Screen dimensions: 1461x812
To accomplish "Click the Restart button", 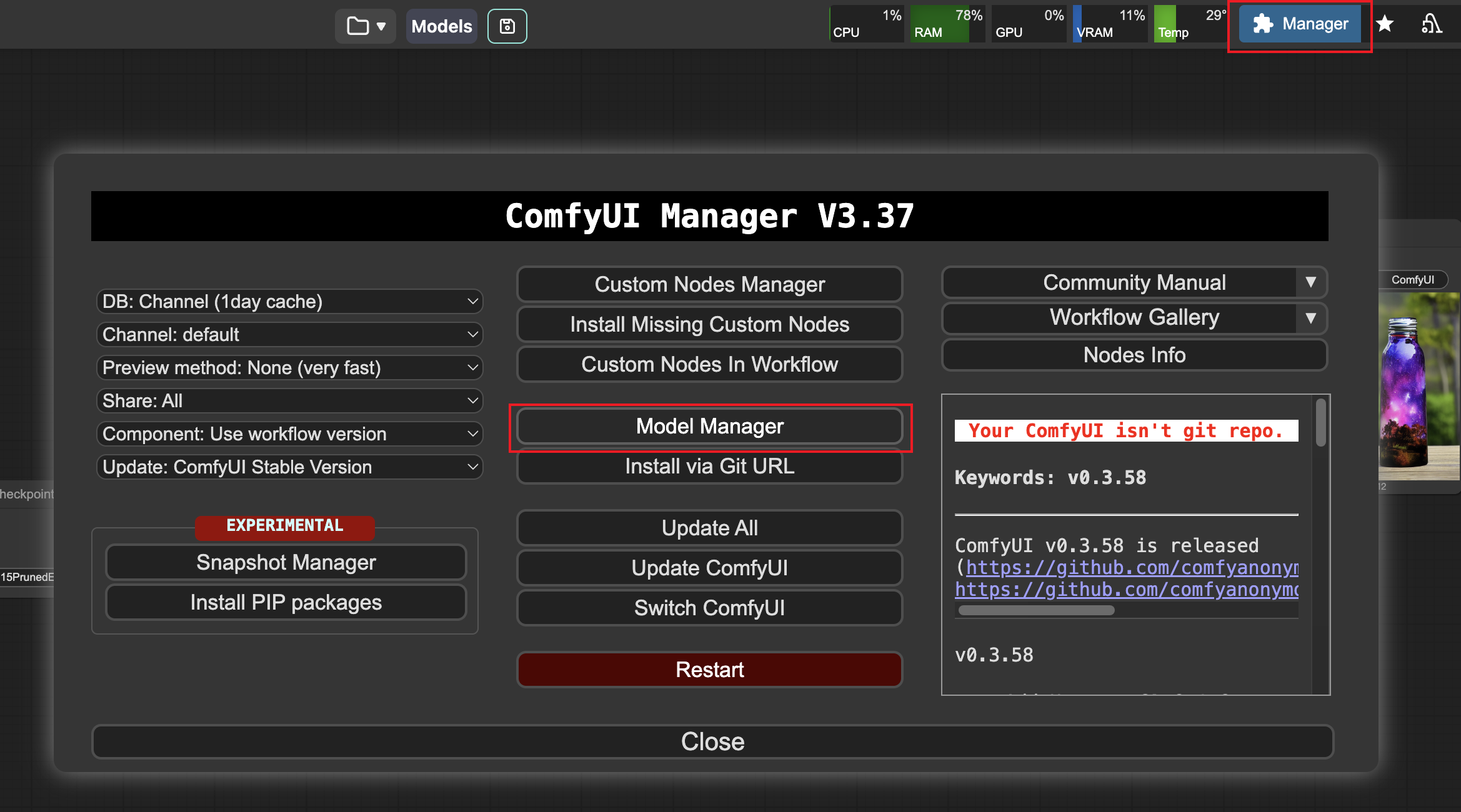I will coord(710,669).
